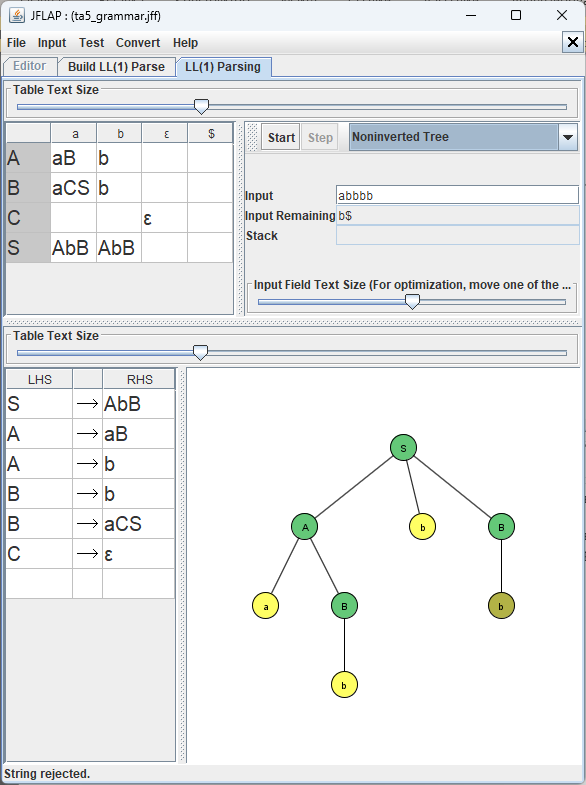Select production B → b row
This screenshot has height=785, width=586.
pos(91,494)
